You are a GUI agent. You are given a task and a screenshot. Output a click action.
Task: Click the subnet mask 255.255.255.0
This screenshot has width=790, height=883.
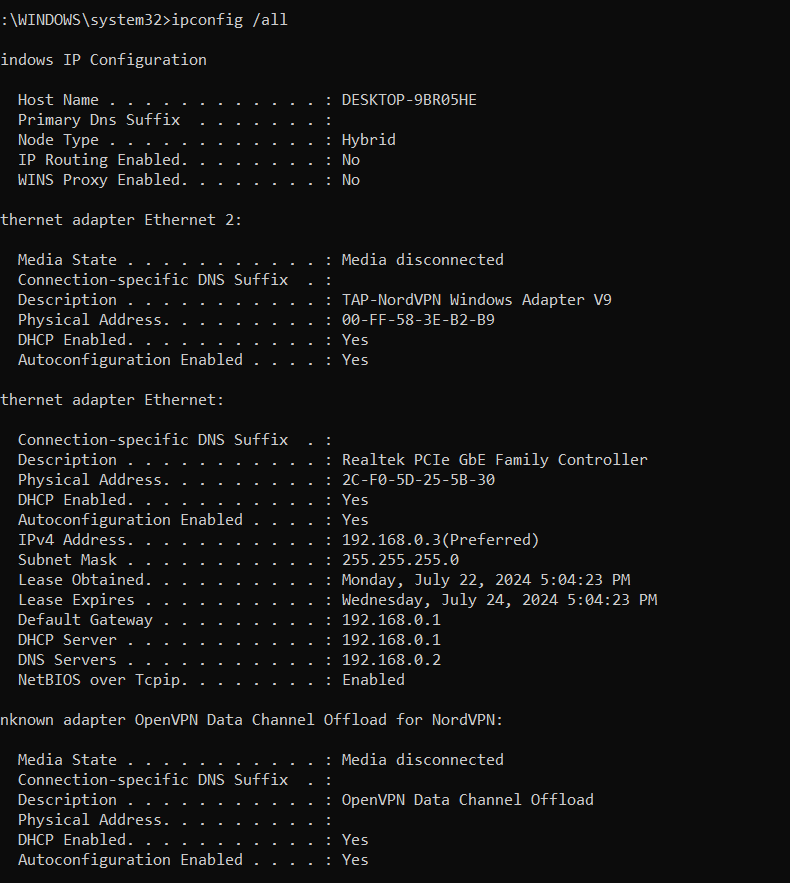[x=400, y=560]
